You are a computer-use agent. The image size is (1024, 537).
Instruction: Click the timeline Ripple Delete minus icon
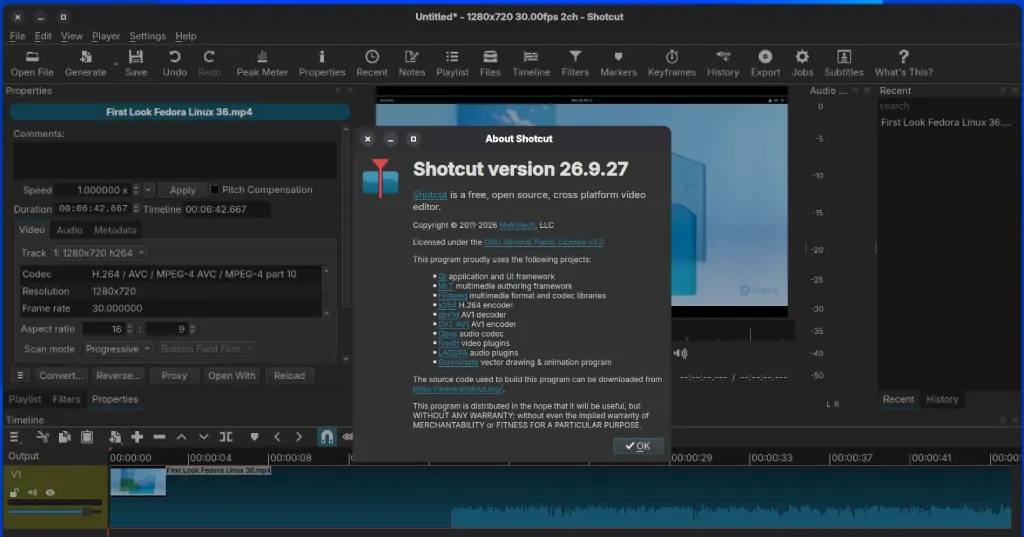pos(159,437)
